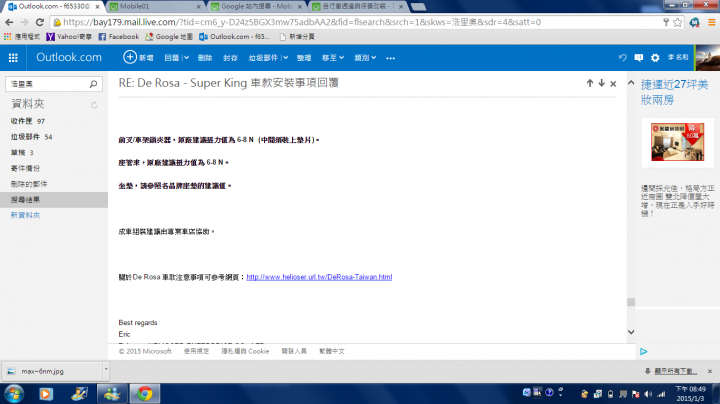The height and width of the screenshot is (404, 720).
Task: Open Windows Start button
Action: tap(14, 394)
